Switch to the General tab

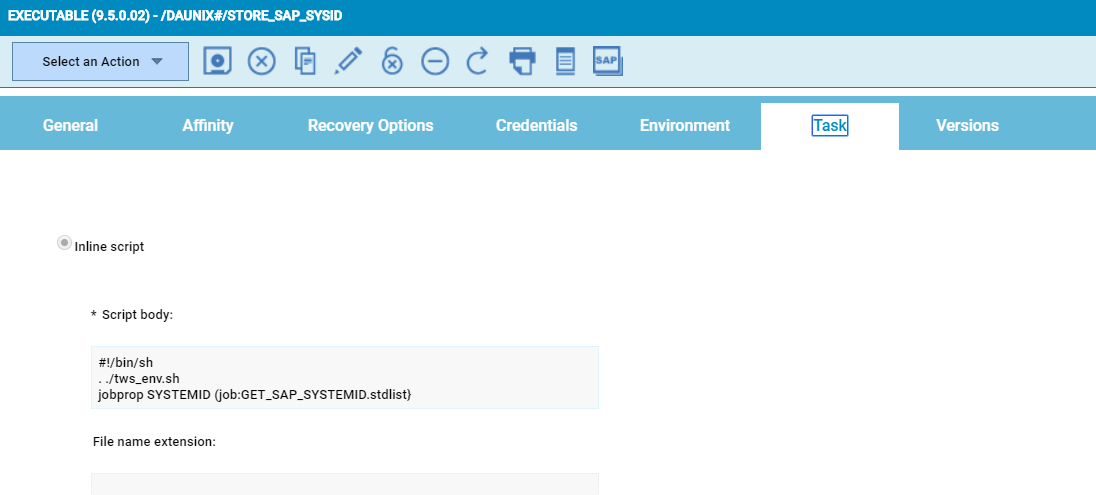[70, 126]
